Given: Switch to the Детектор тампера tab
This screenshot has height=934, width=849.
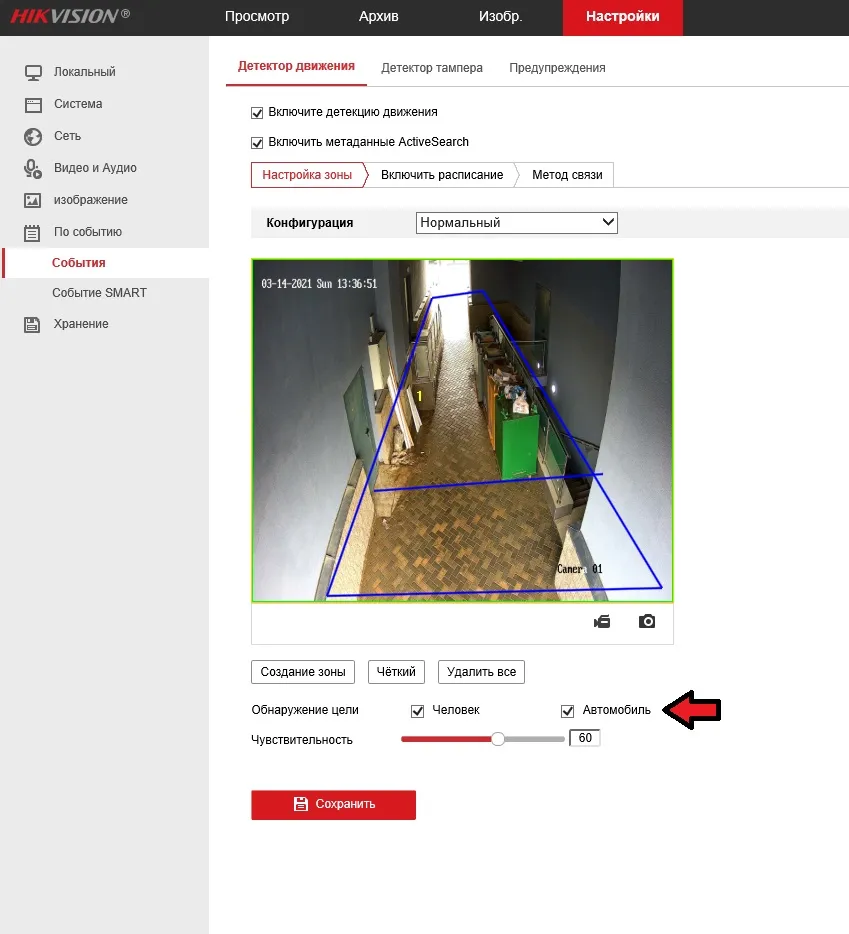Looking at the screenshot, I should pos(432,67).
